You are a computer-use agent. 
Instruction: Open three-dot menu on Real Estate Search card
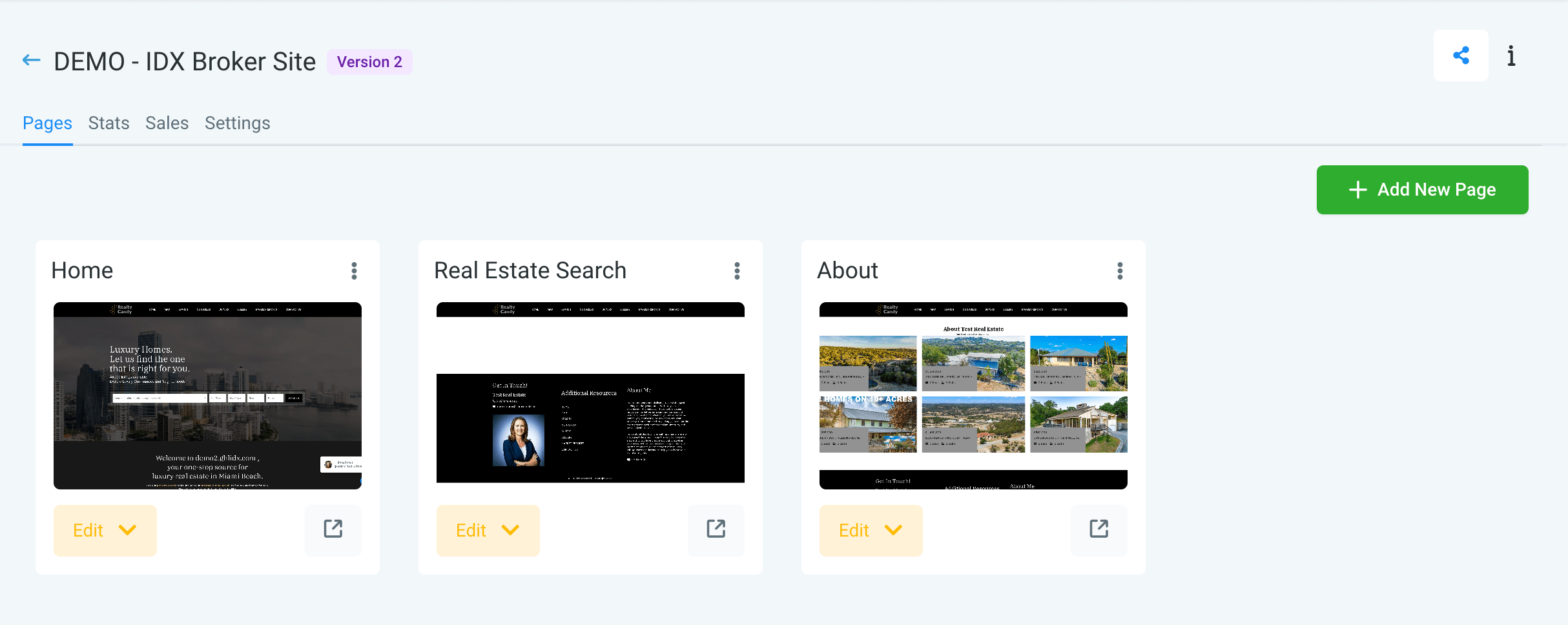click(x=737, y=271)
